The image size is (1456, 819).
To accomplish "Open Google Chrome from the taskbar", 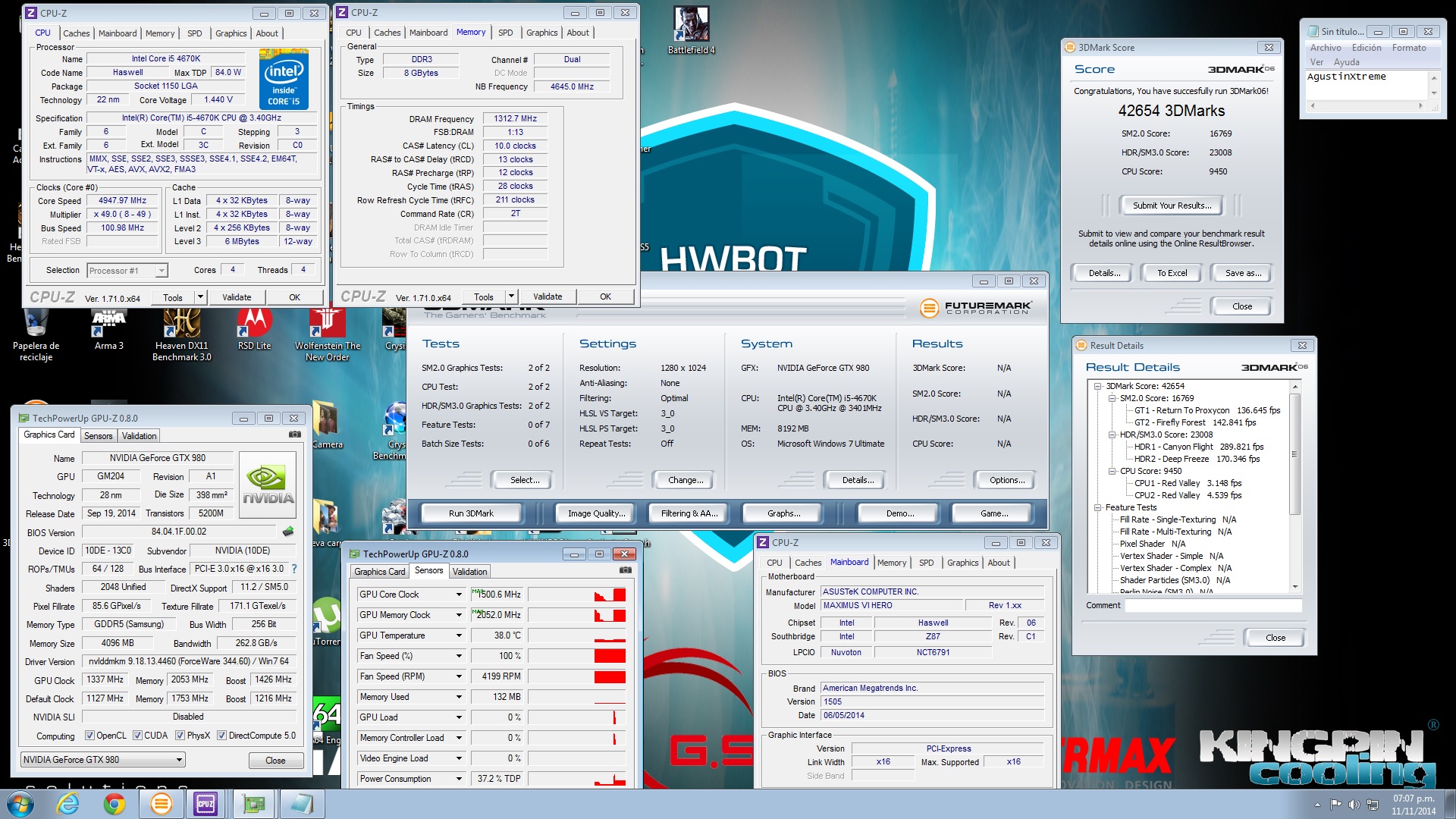I will click(115, 804).
